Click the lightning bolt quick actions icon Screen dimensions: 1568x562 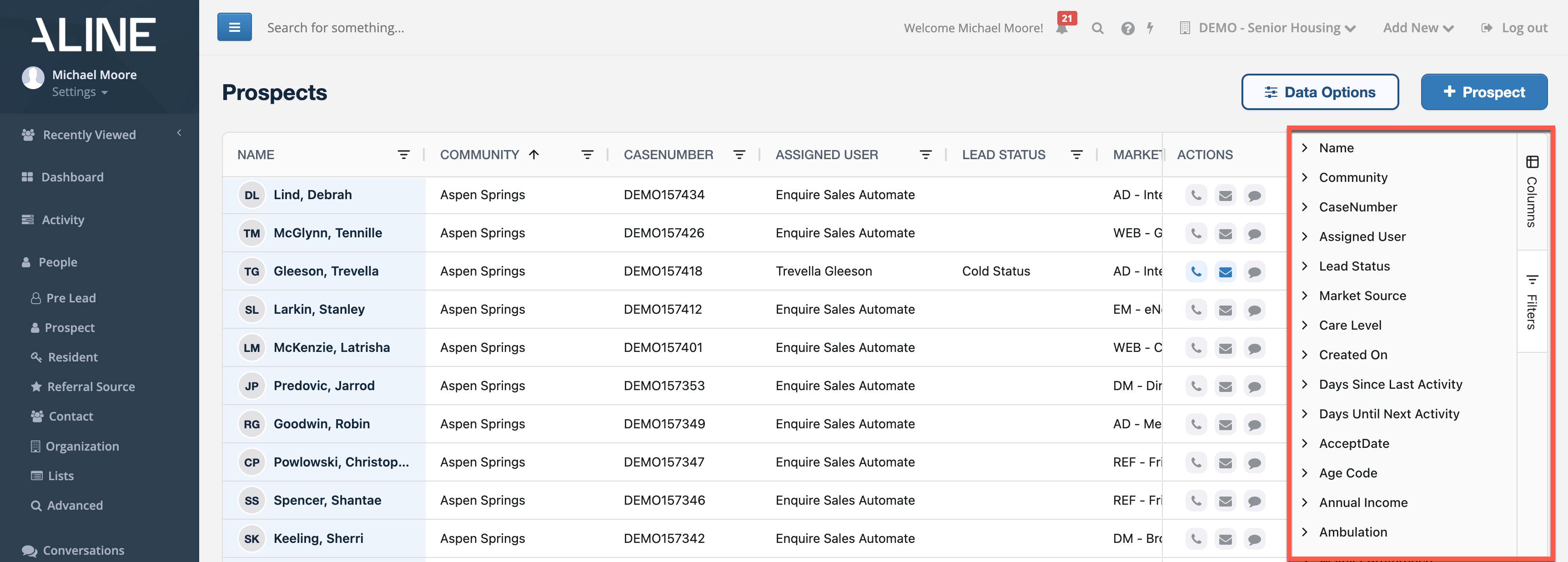coord(1150,28)
